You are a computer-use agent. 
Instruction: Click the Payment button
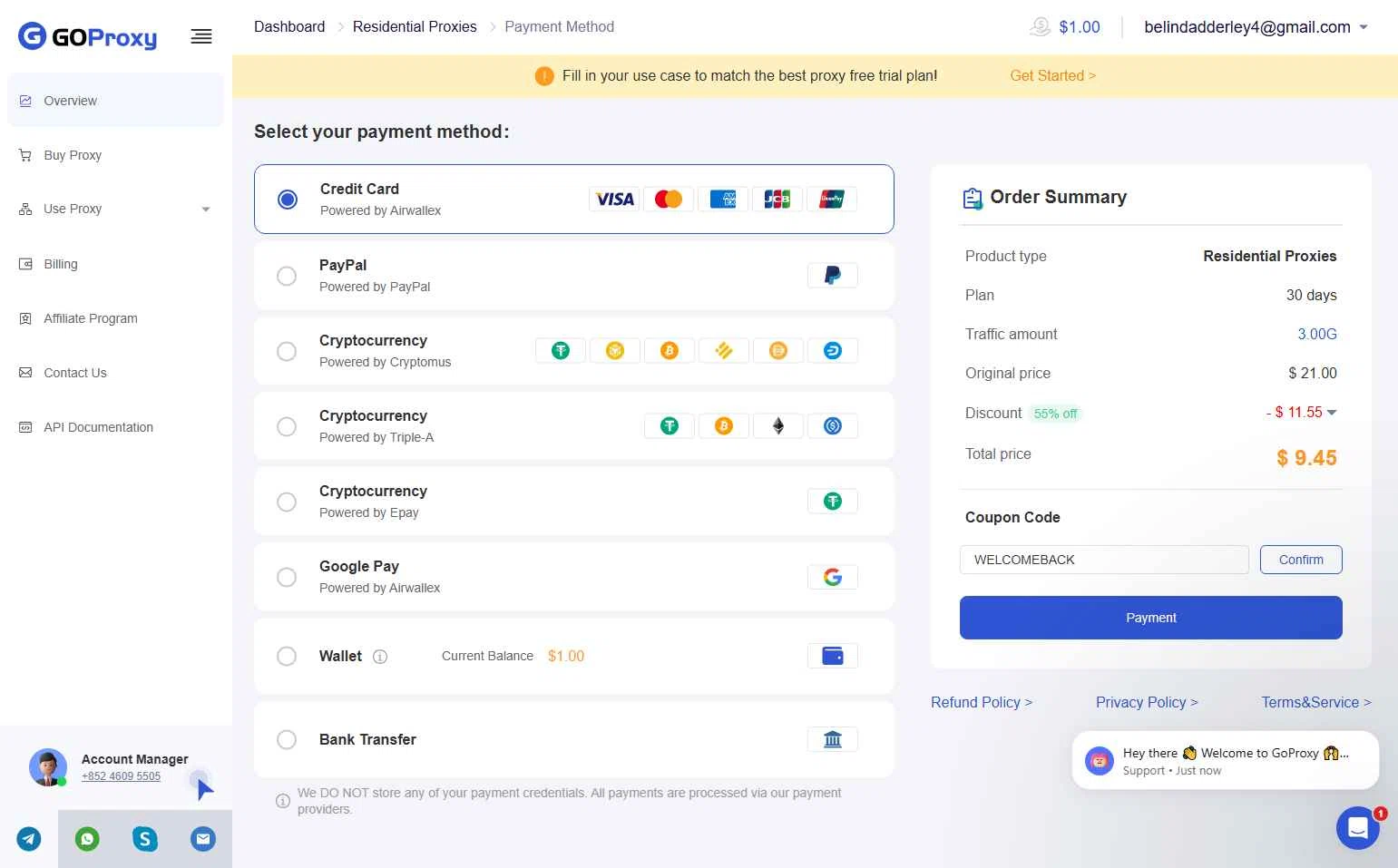click(x=1150, y=618)
